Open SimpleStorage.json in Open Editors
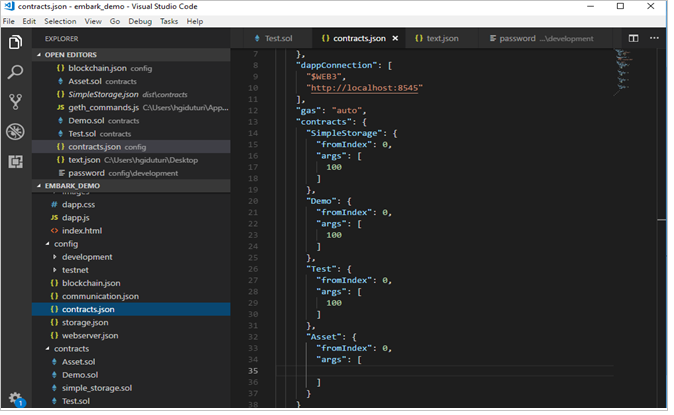The height and width of the screenshot is (415, 674). pyautogui.click(x=132, y=95)
